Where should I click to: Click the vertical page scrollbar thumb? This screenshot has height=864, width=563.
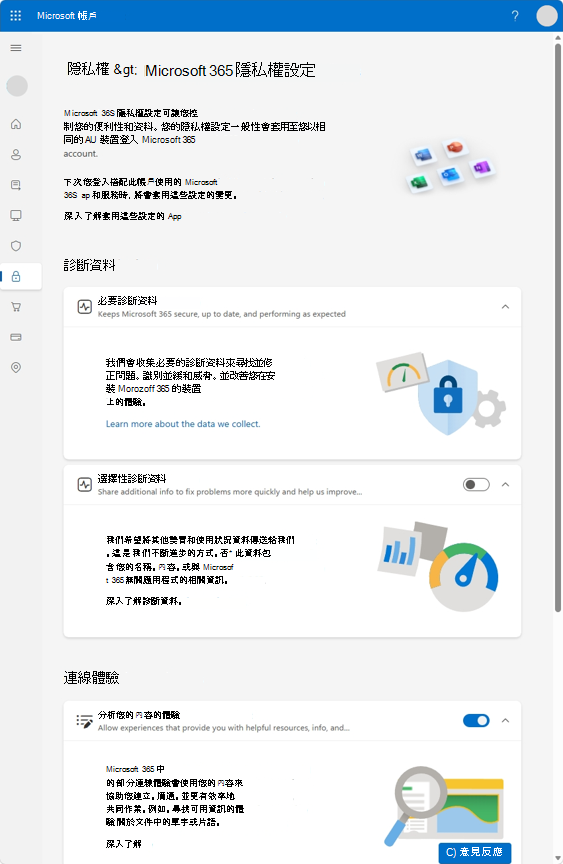[x=557, y=328]
